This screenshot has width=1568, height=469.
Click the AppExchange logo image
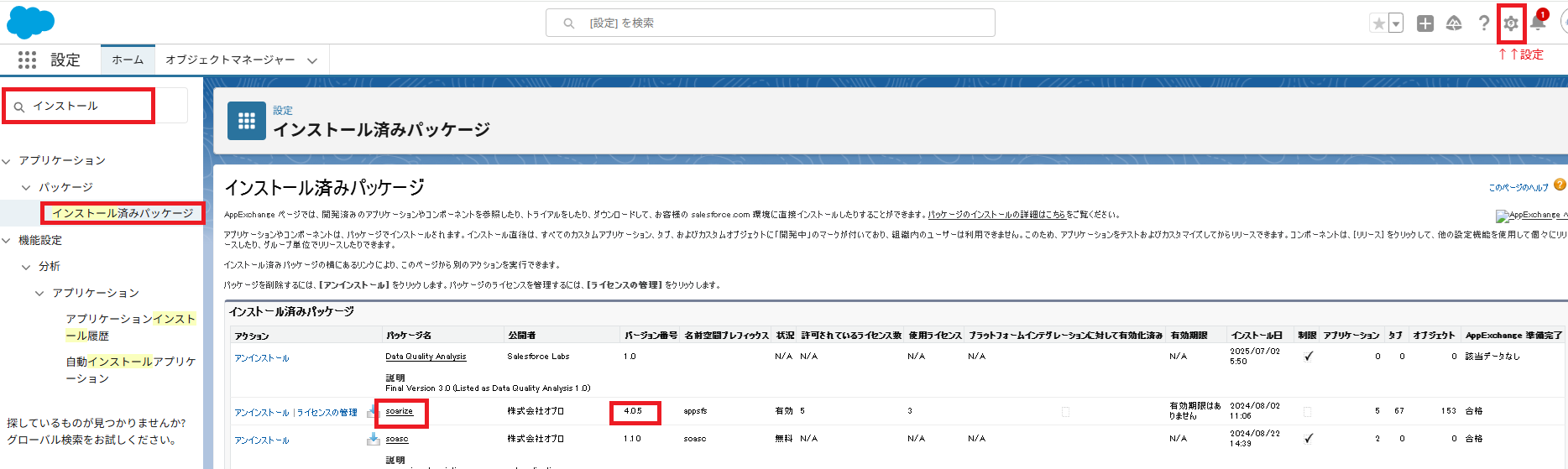click(x=1531, y=215)
